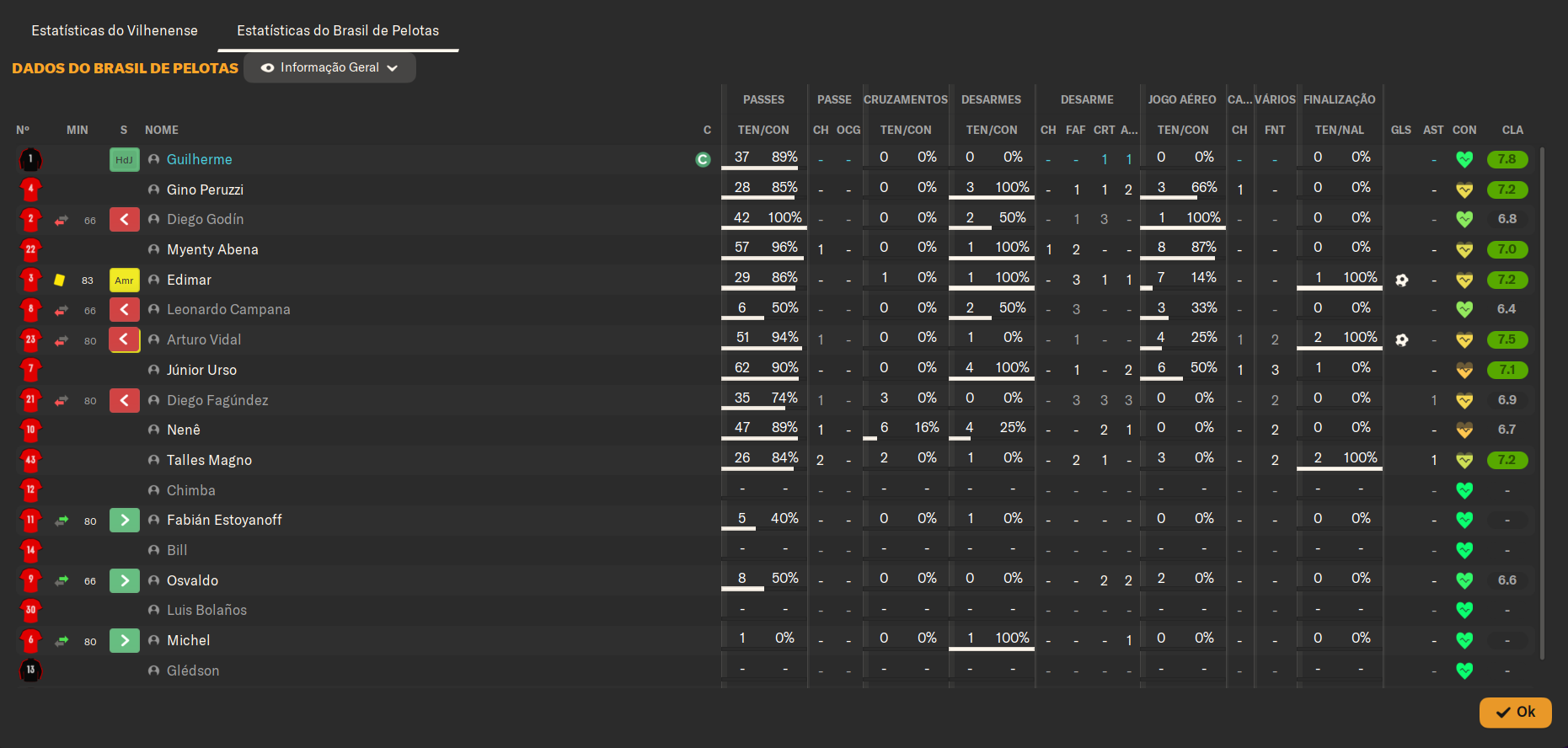Click the Bill player row name

(177, 550)
